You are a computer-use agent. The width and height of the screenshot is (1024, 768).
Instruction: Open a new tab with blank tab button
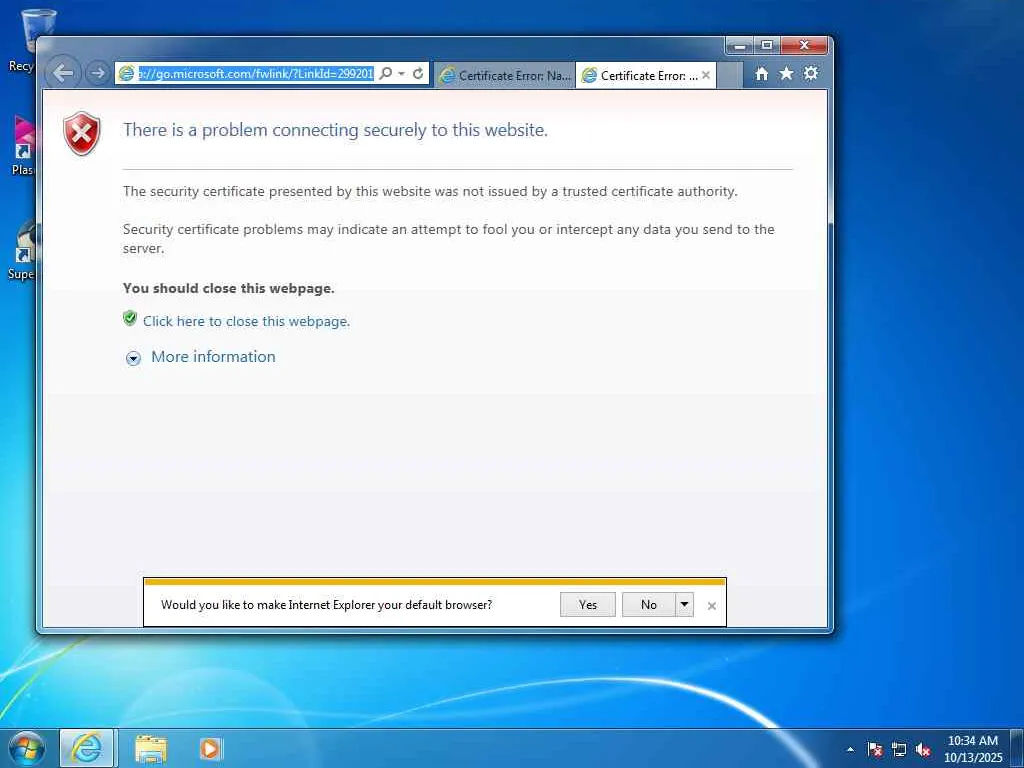730,76
